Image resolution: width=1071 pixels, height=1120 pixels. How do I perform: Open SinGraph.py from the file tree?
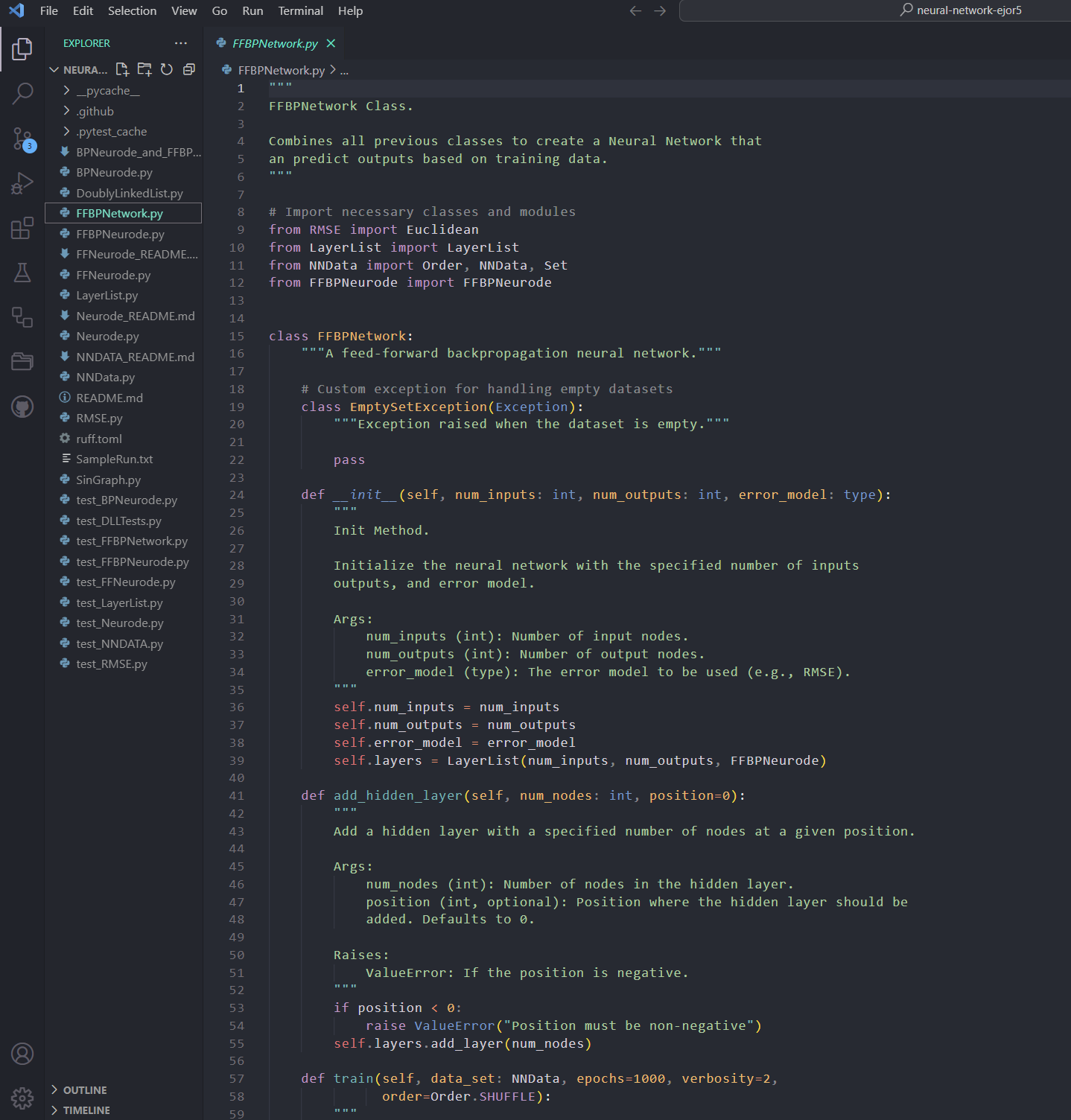(124, 480)
